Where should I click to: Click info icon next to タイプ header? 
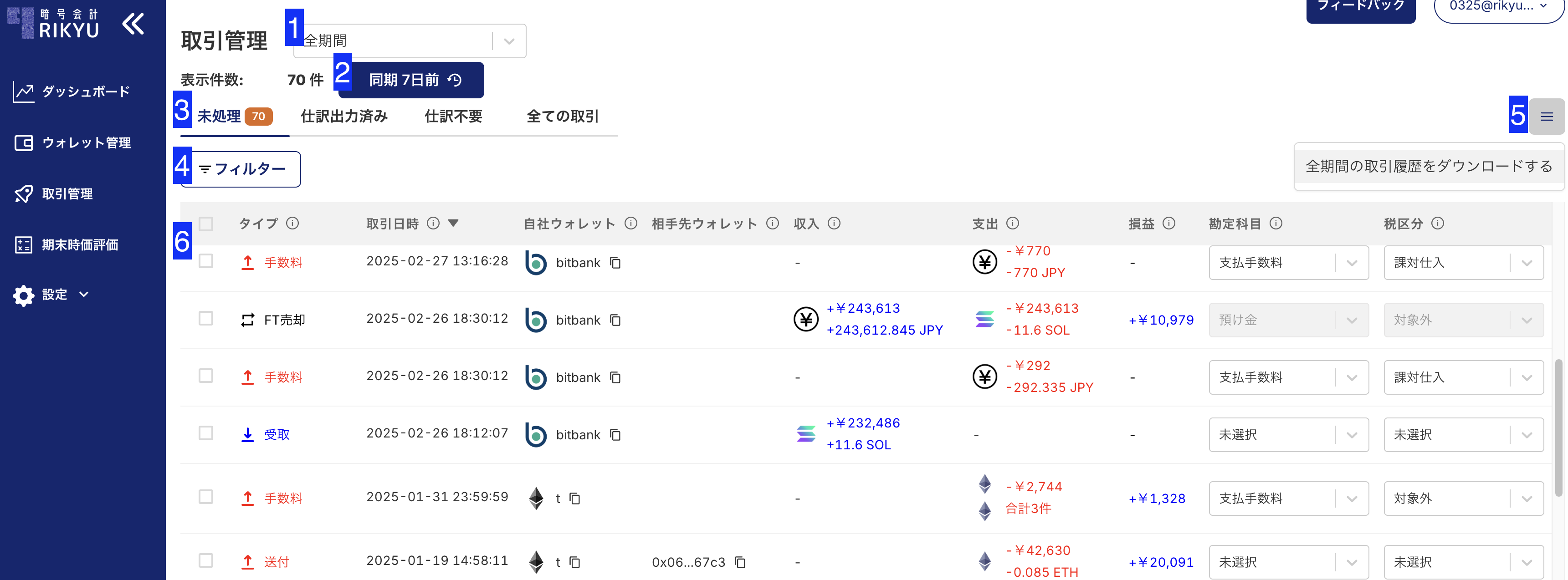tap(293, 224)
